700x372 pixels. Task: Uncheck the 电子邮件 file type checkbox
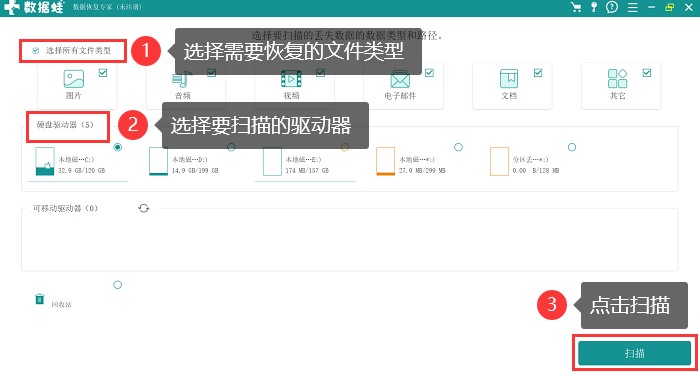tap(429, 73)
